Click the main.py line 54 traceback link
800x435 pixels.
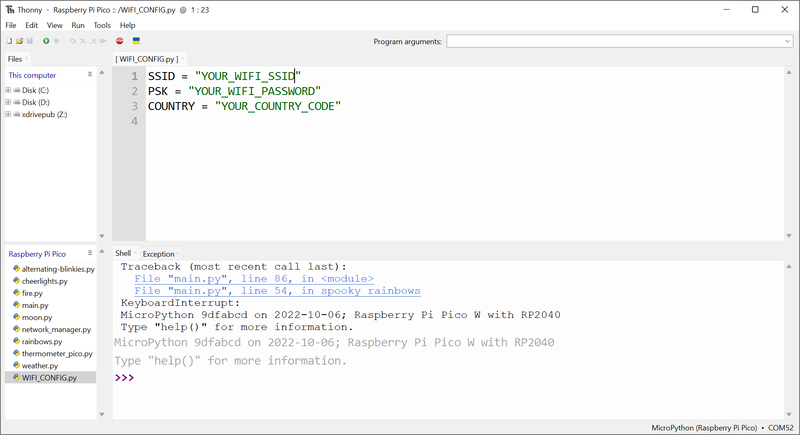[x=277, y=291]
